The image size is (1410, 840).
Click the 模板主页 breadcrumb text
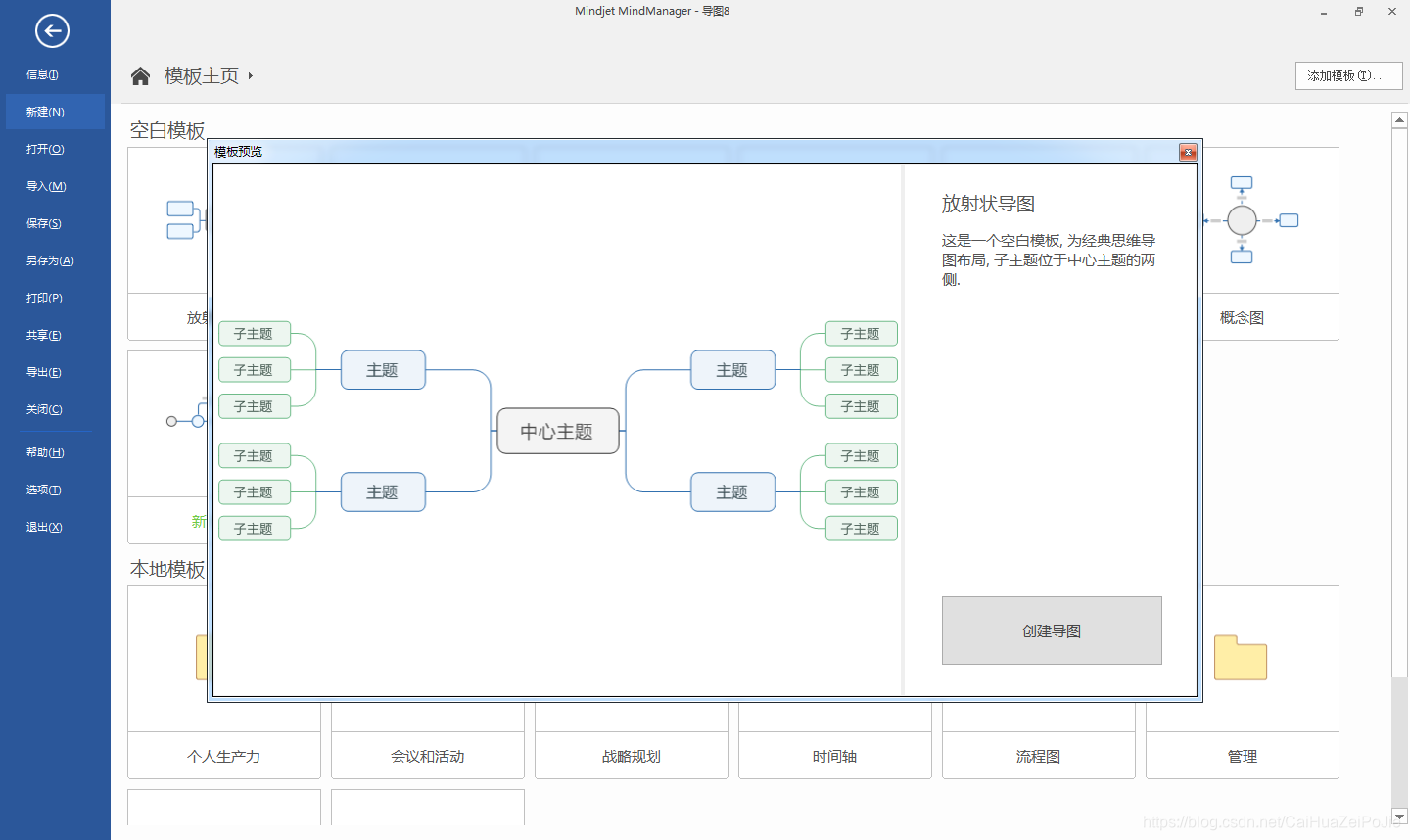[x=202, y=75]
